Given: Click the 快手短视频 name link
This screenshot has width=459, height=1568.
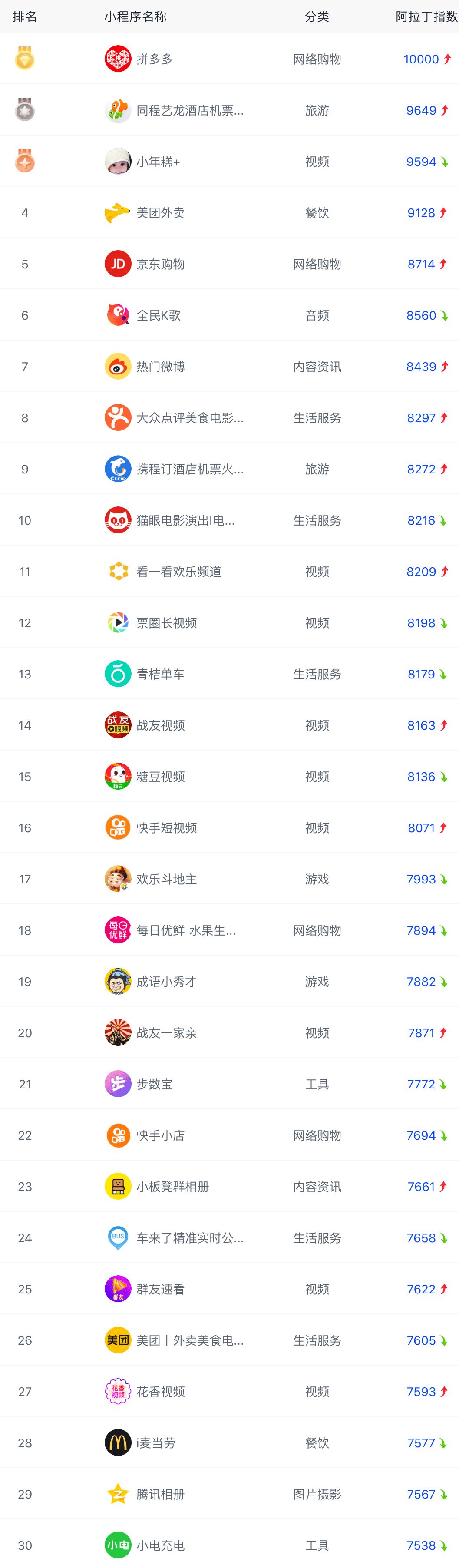Looking at the screenshot, I should pyautogui.click(x=167, y=828).
